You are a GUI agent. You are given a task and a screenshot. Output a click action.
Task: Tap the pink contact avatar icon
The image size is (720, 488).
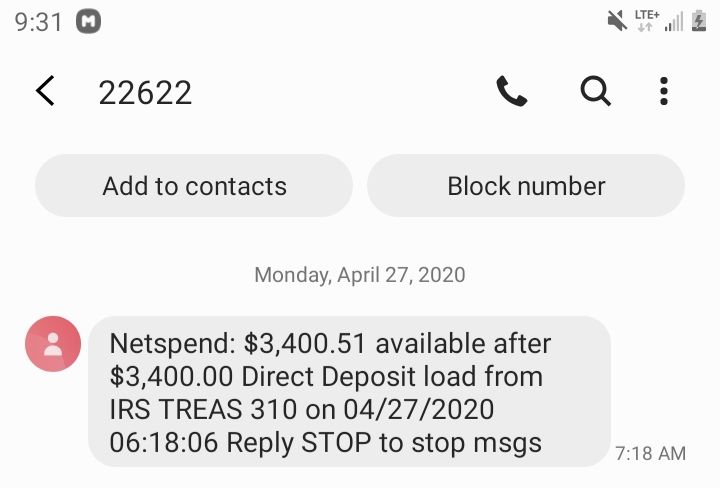(53, 343)
